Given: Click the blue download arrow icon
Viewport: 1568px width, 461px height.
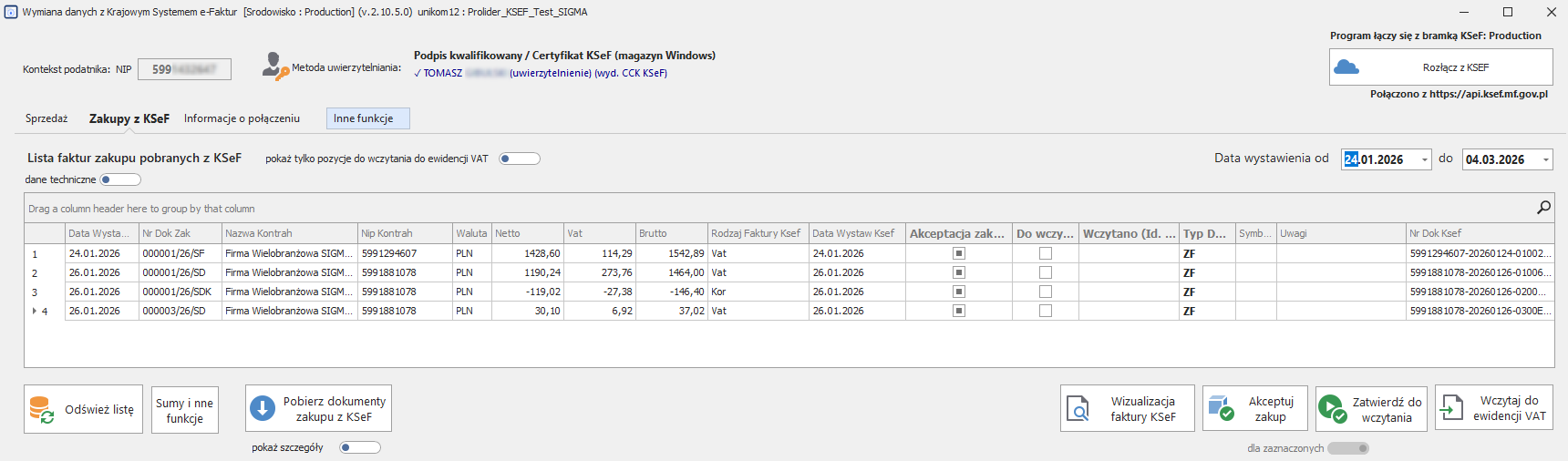Looking at the screenshot, I should pos(263,408).
